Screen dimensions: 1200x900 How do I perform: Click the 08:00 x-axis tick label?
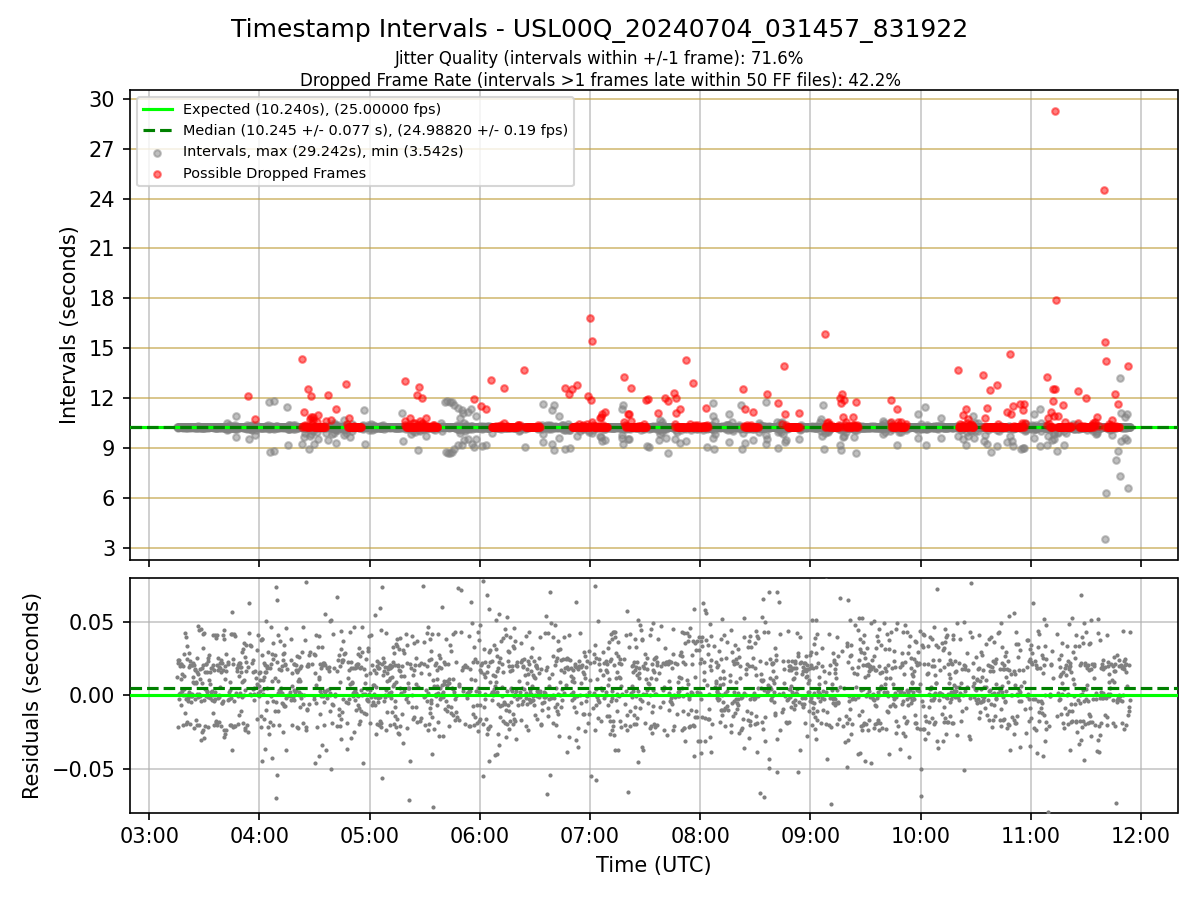coord(700,834)
